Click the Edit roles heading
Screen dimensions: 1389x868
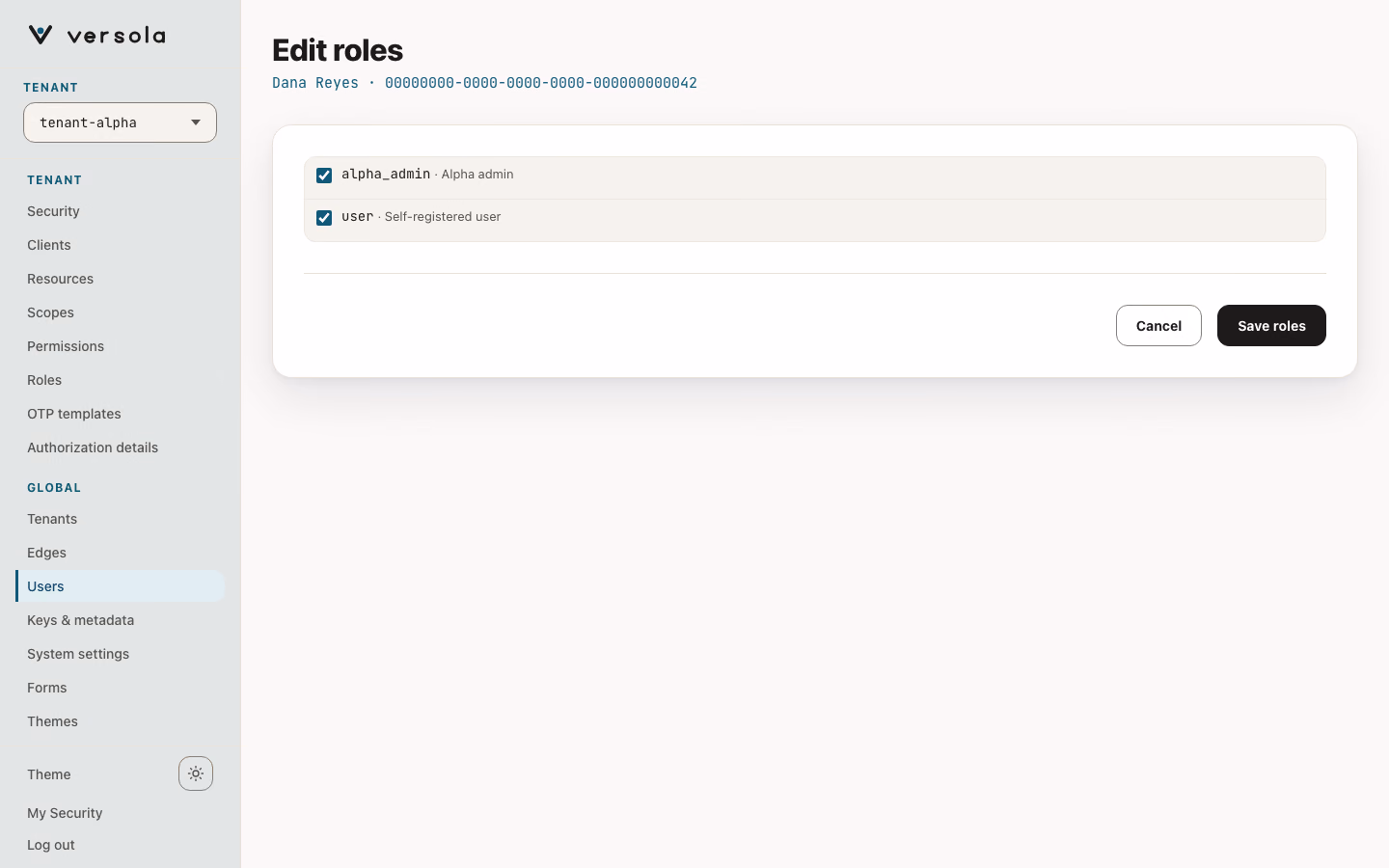[x=338, y=50]
